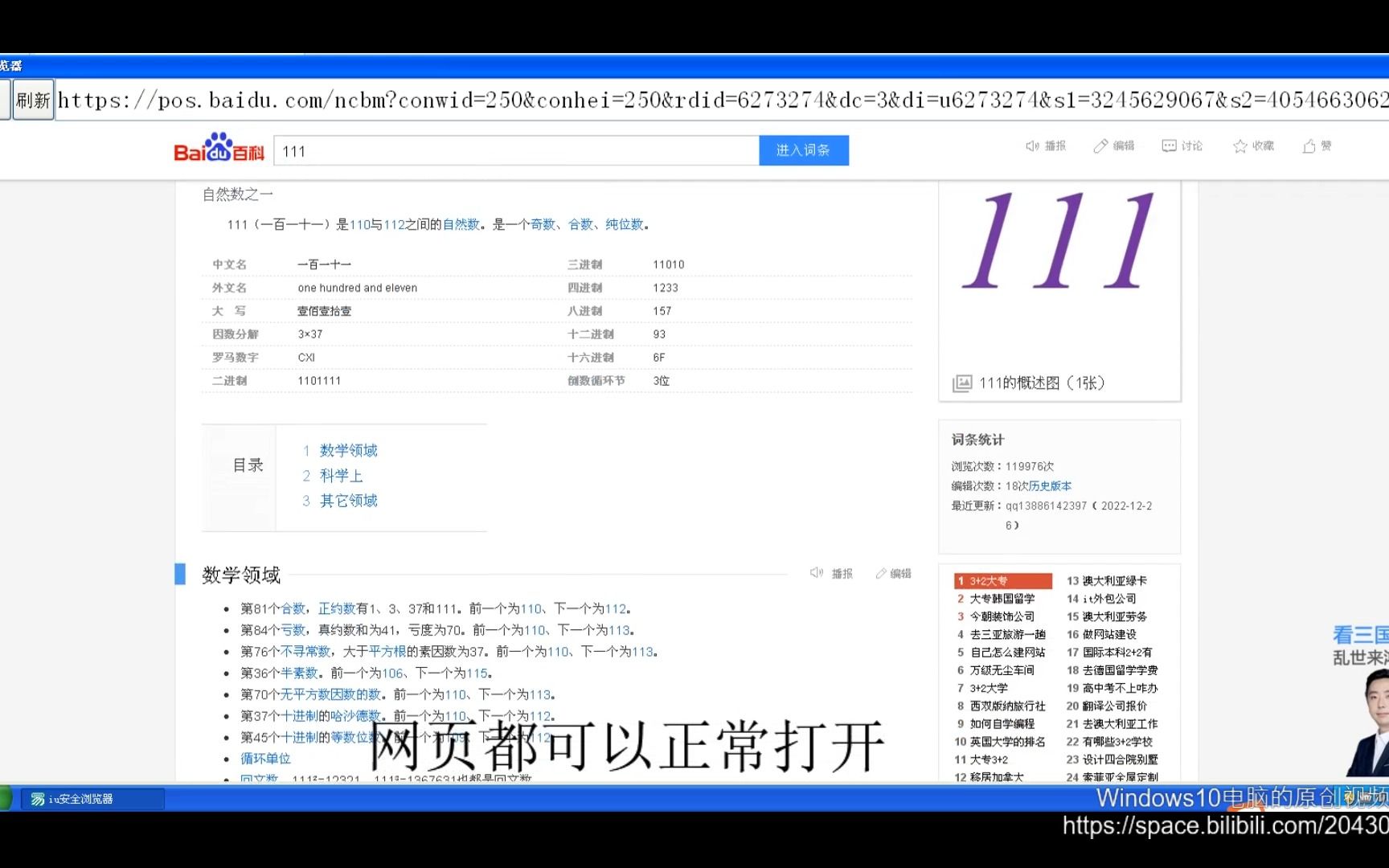
Task: Open 111的概述图 image gallery icon
Action: 961,383
